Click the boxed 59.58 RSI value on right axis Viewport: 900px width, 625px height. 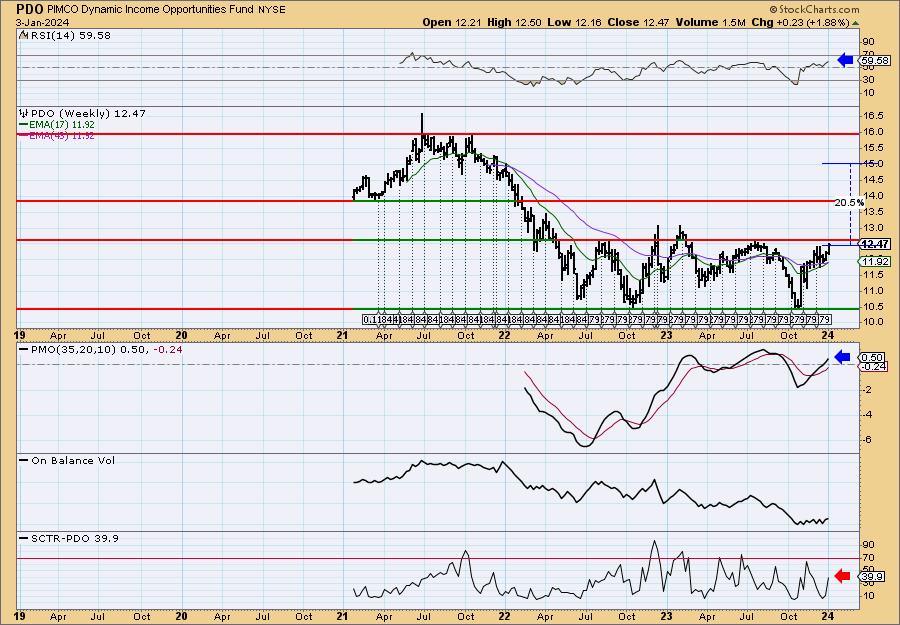coord(874,60)
